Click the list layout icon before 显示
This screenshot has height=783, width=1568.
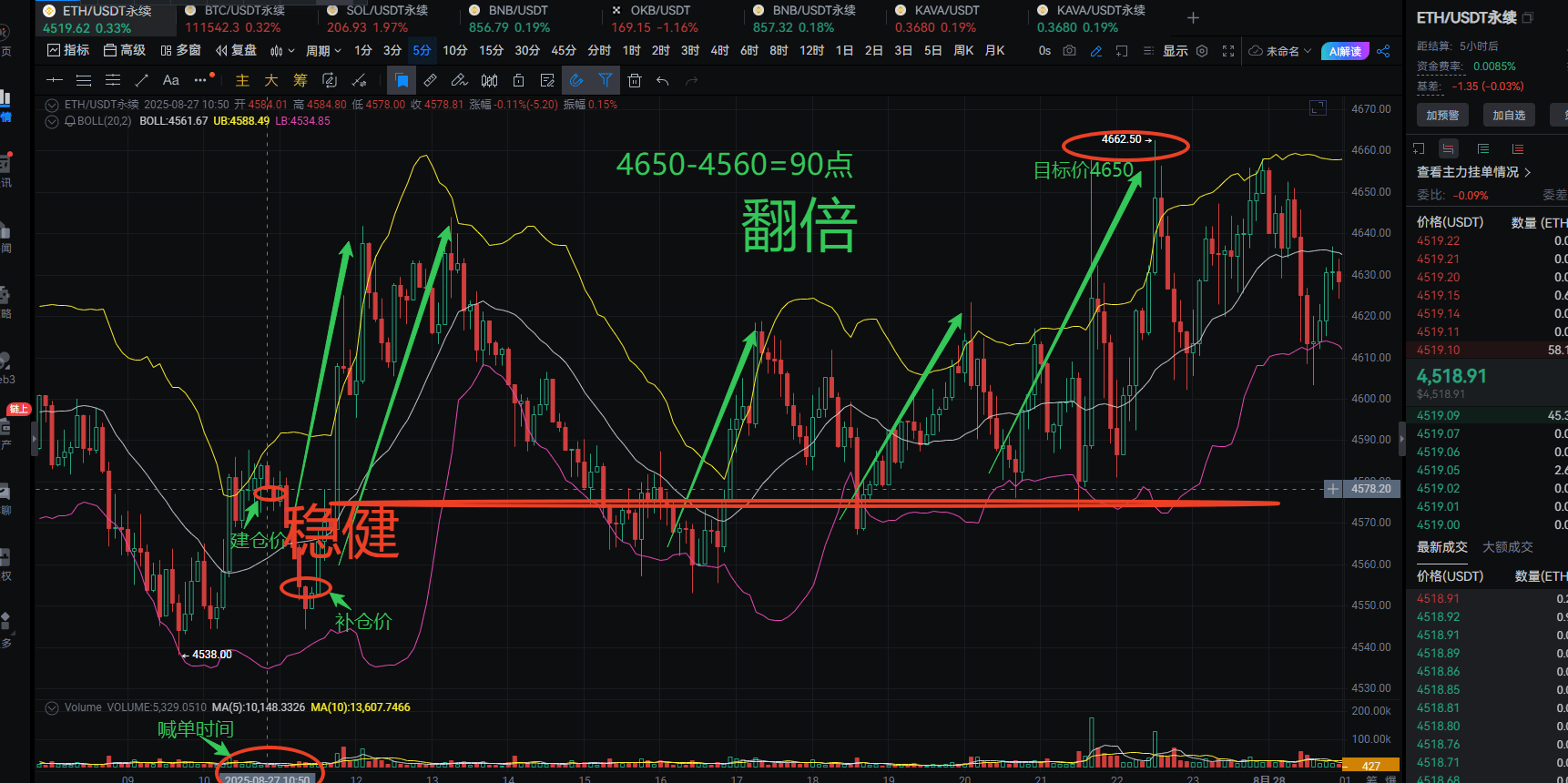1148,51
